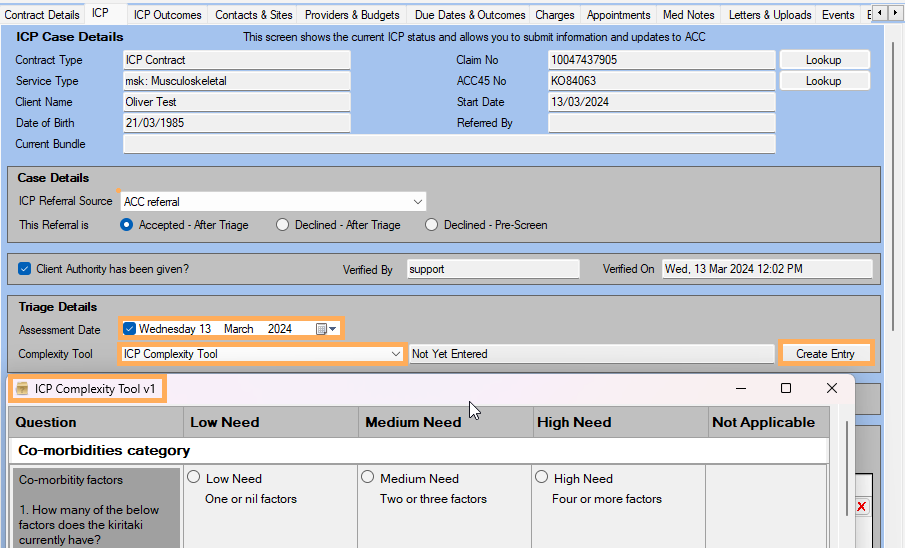Image resolution: width=905 pixels, height=548 pixels.
Task: Open the Providers & Budgets tab
Action: (x=352, y=15)
